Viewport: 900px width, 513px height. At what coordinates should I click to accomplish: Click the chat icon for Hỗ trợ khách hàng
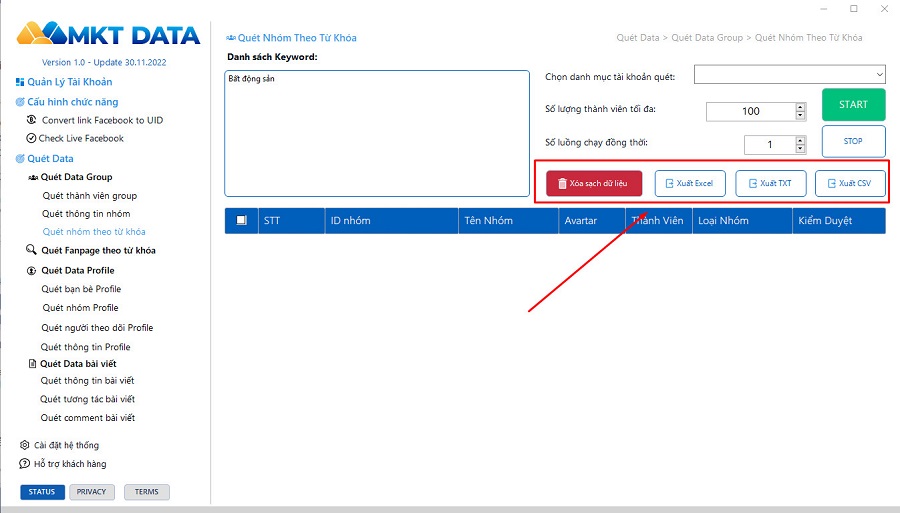(25, 464)
